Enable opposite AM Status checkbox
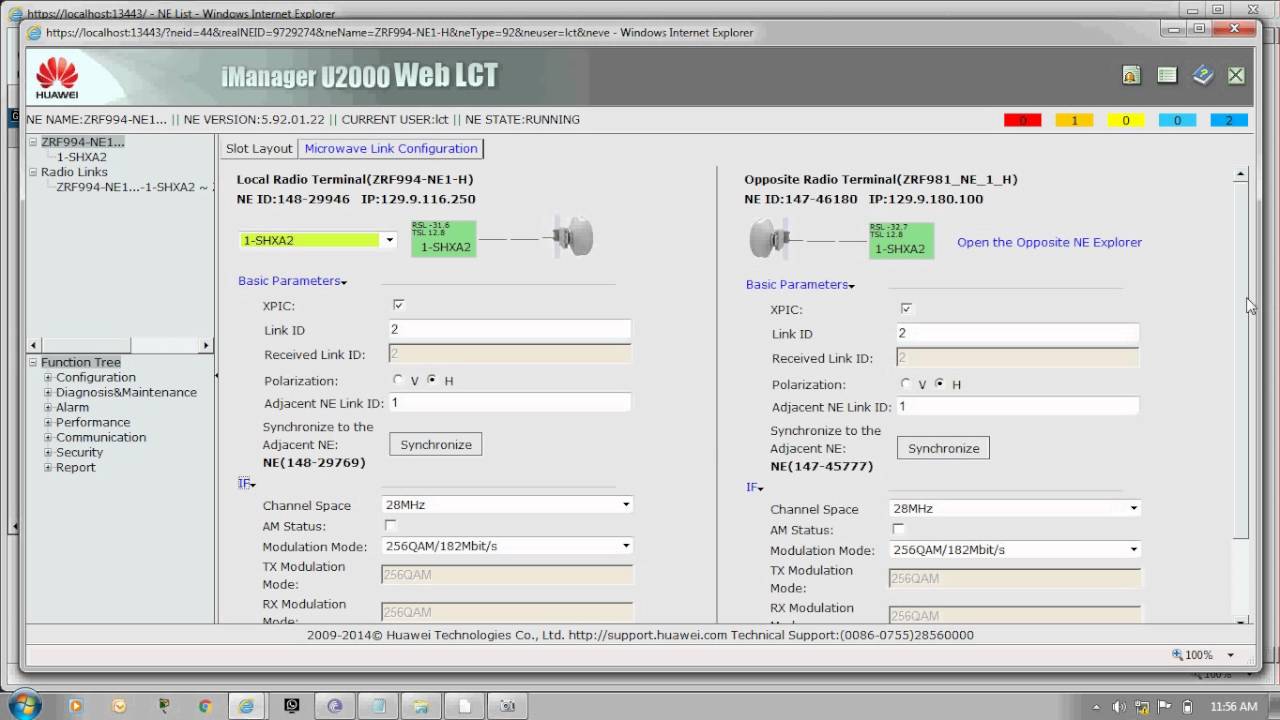 pos(898,529)
